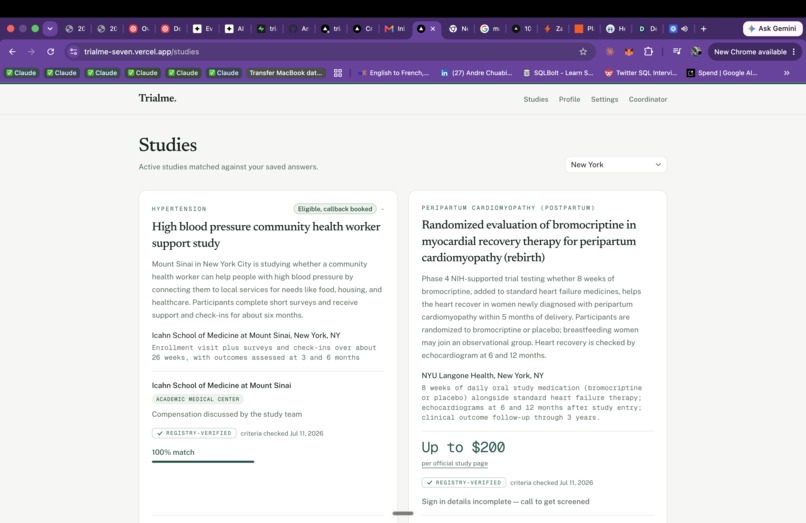Open the Transfer MacBook data bookmark
The height and width of the screenshot is (523, 806).
(286, 73)
